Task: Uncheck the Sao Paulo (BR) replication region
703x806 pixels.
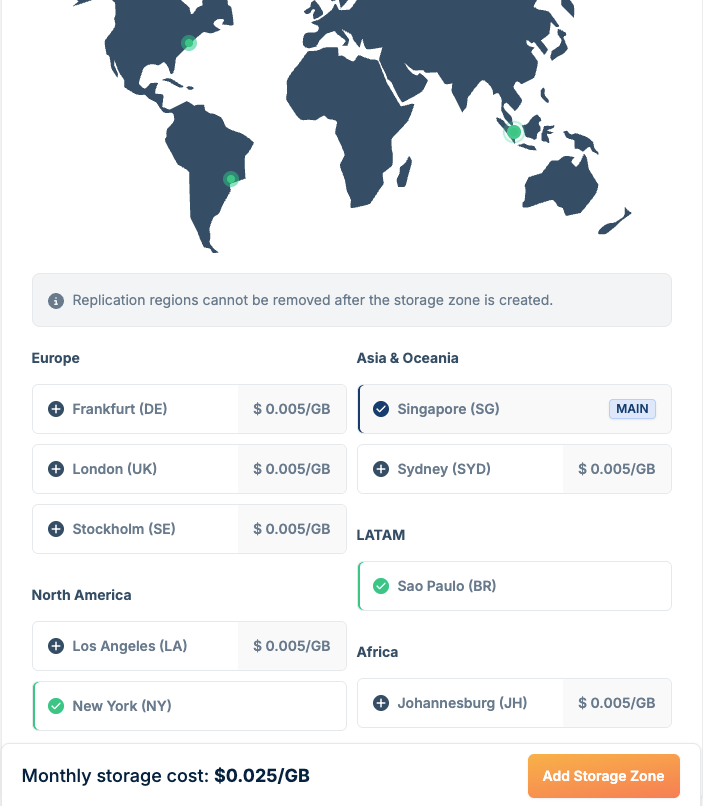Action: pos(381,586)
